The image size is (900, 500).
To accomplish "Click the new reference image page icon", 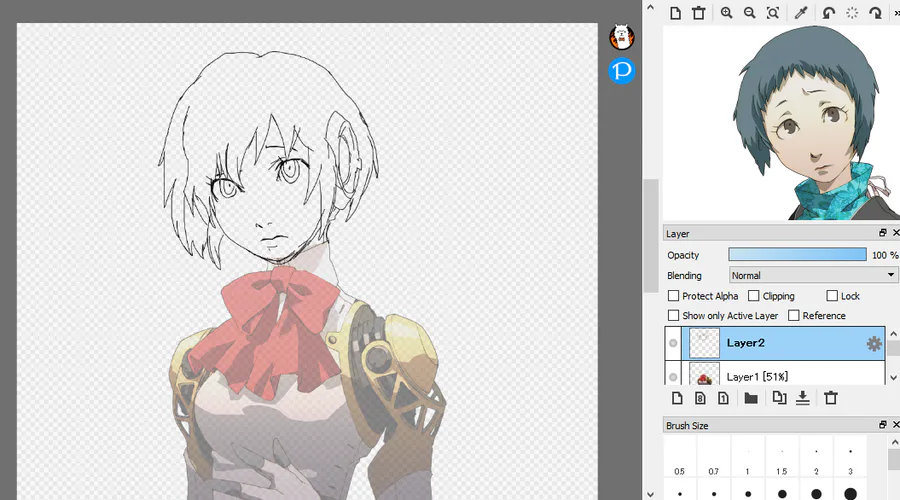I will tap(676, 13).
